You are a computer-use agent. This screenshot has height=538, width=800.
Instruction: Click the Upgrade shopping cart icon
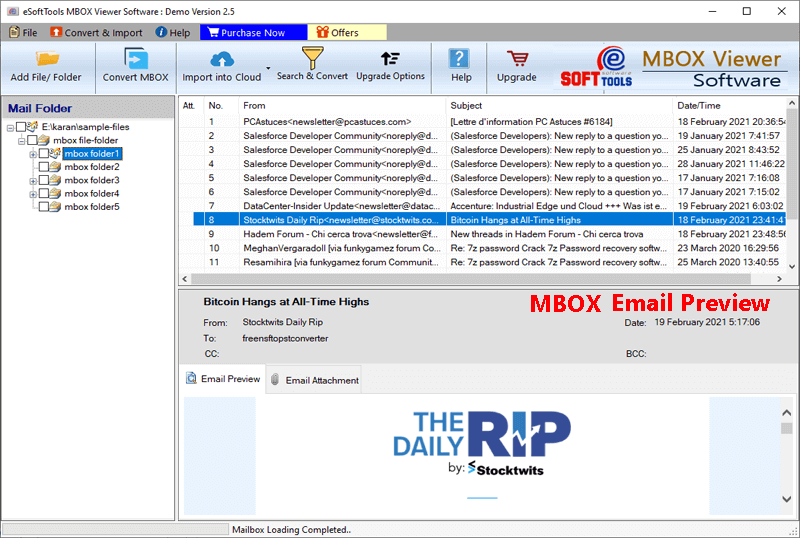pyautogui.click(x=517, y=60)
